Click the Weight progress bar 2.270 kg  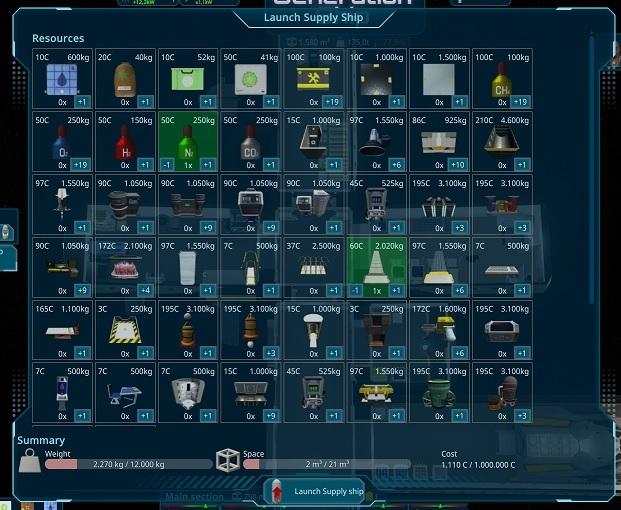129,464
